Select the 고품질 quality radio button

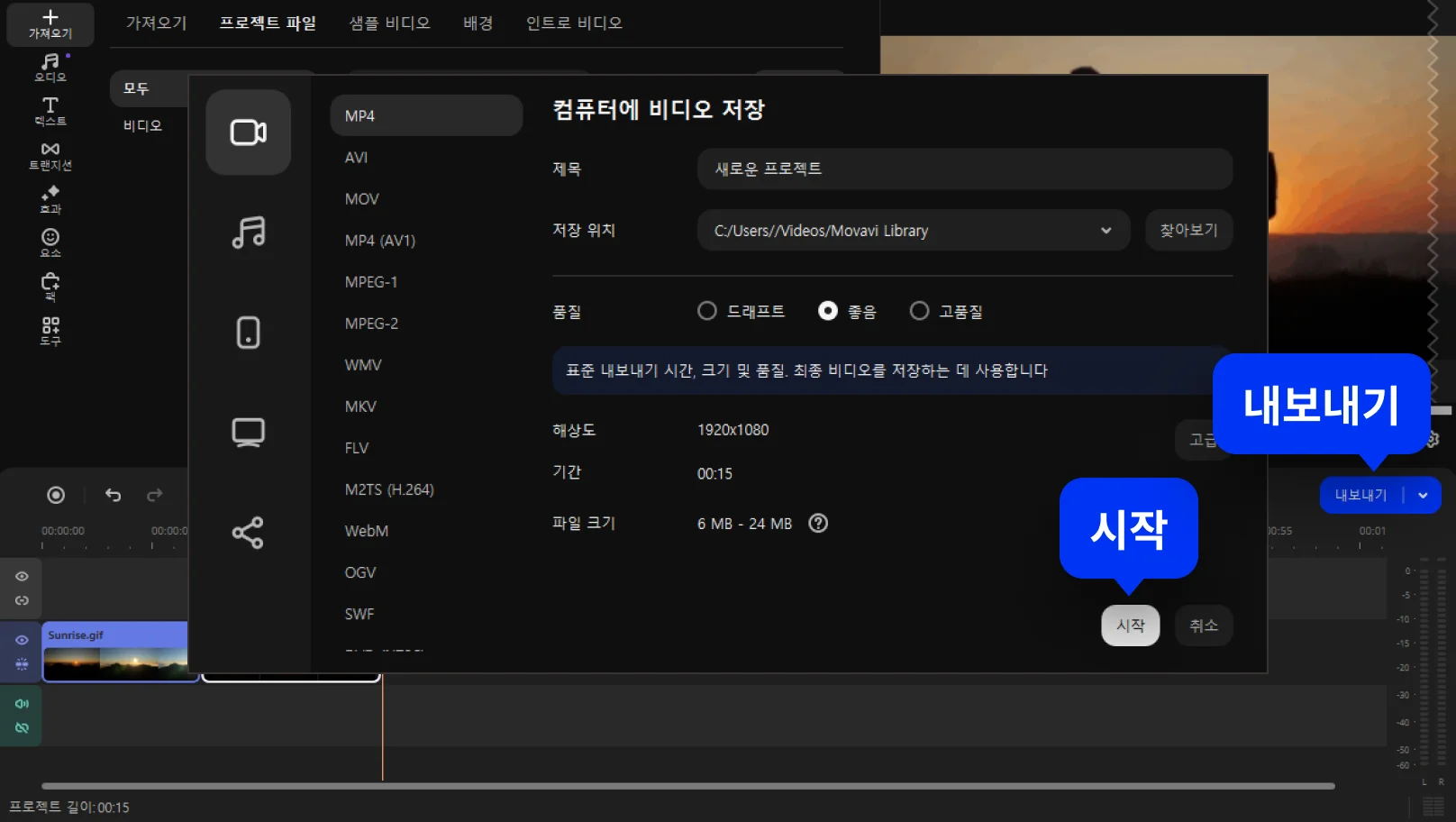tap(919, 311)
